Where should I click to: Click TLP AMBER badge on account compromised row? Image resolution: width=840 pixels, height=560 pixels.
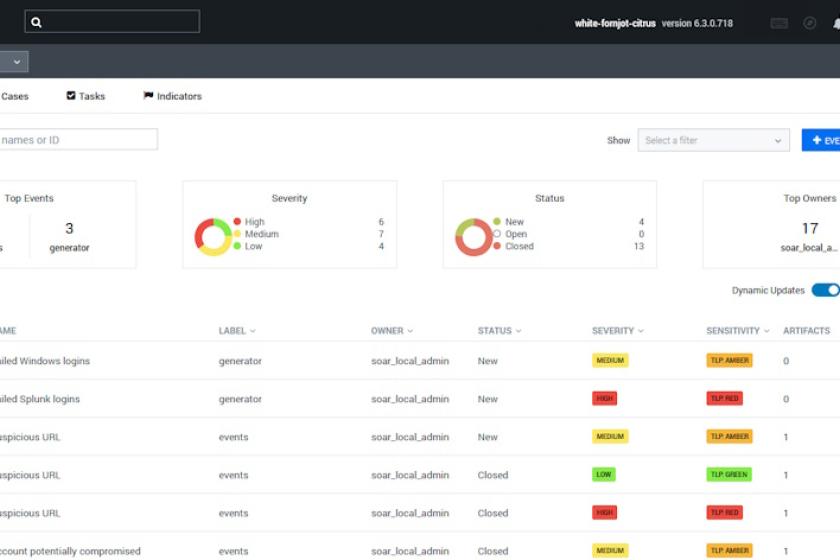click(729, 551)
